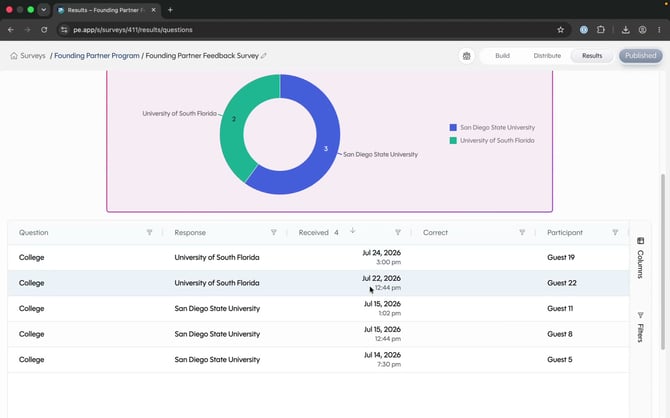The width and height of the screenshot is (670, 418).
Task: Click the University of South Florida chart label
Action: click(x=179, y=114)
